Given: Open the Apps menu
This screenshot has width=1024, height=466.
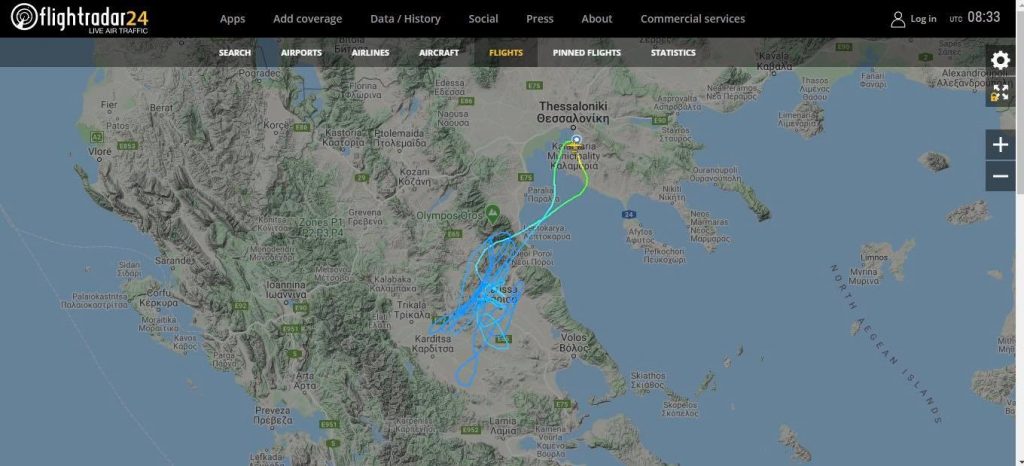Looking at the screenshot, I should coord(232,19).
